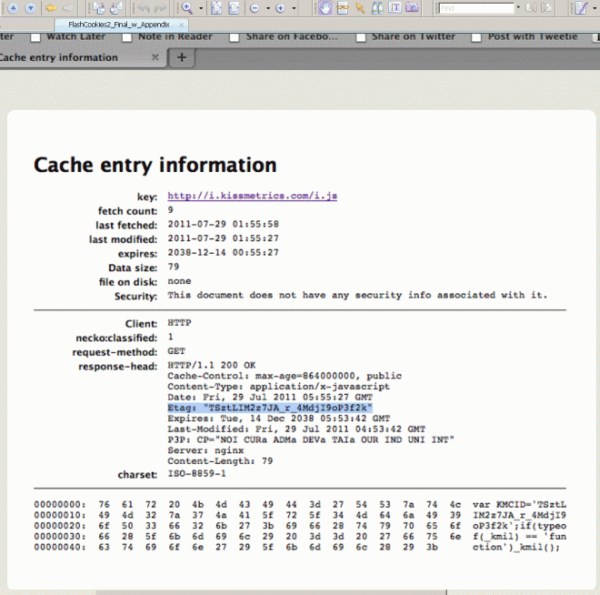Click the greyed undo arrow icon
Viewport: 600px width, 595px height.
[143, 8]
